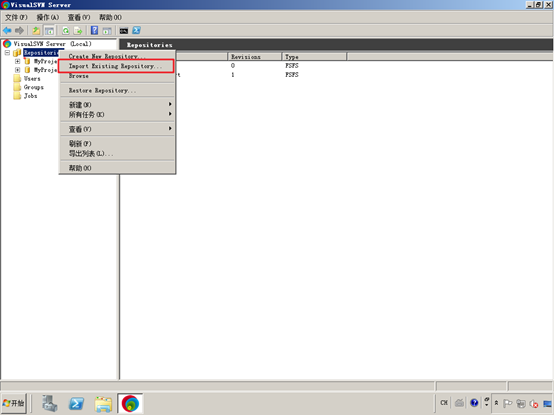
Task: Click the revisions value 1
Action: pos(233,75)
